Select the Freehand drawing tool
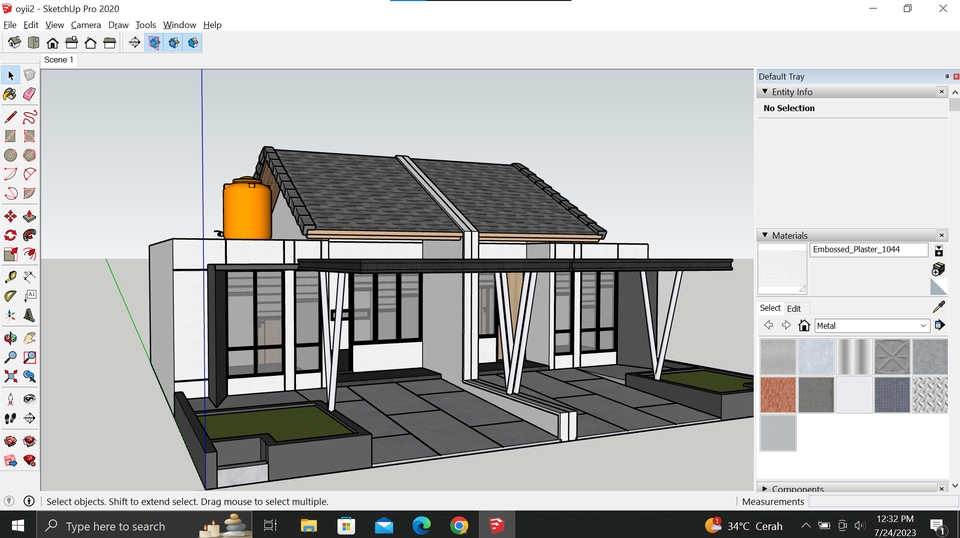Image resolution: width=960 pixels, height=538 pixels. coord(29,117)
